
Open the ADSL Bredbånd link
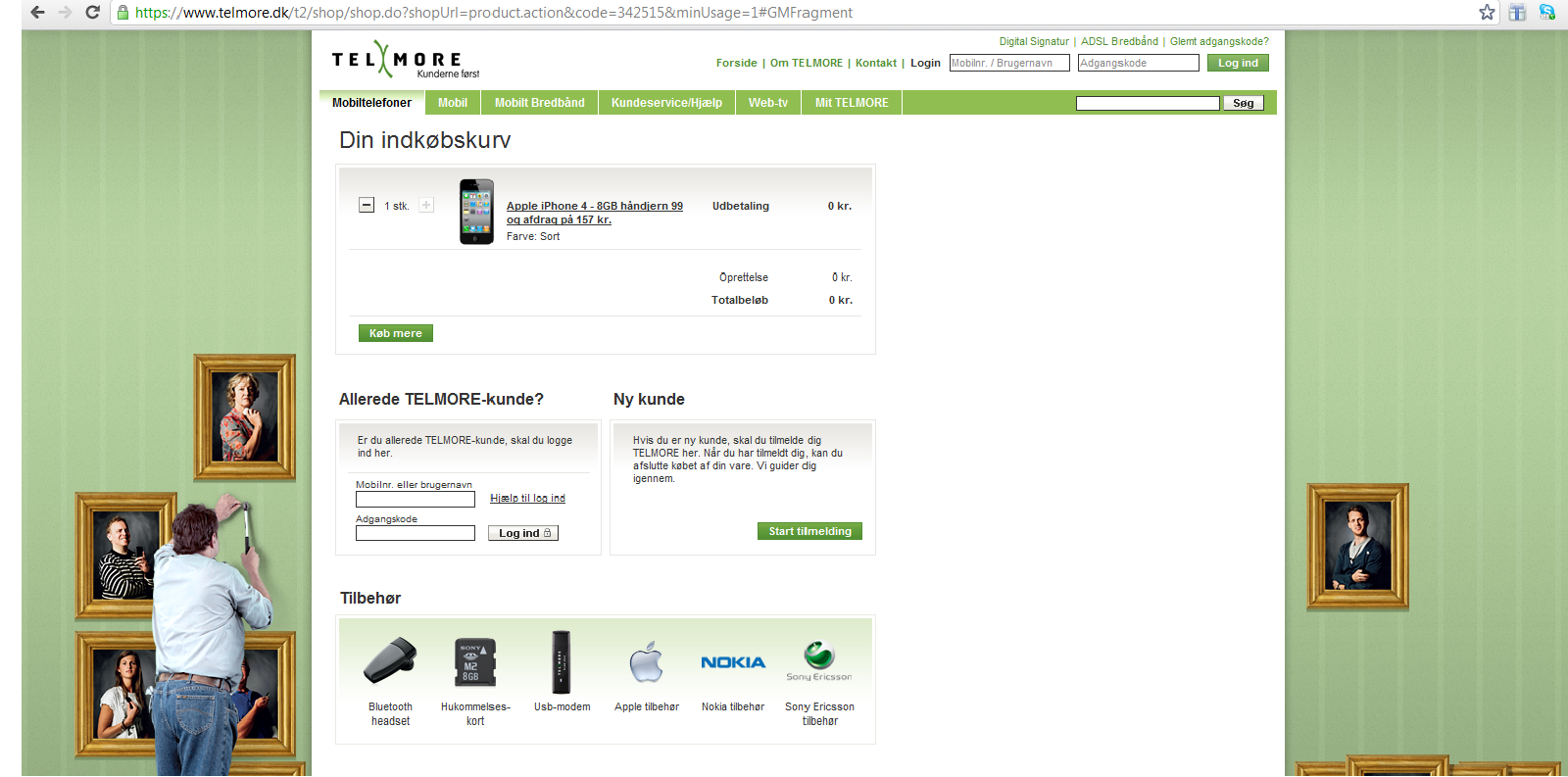click(x=1119, y=41)
